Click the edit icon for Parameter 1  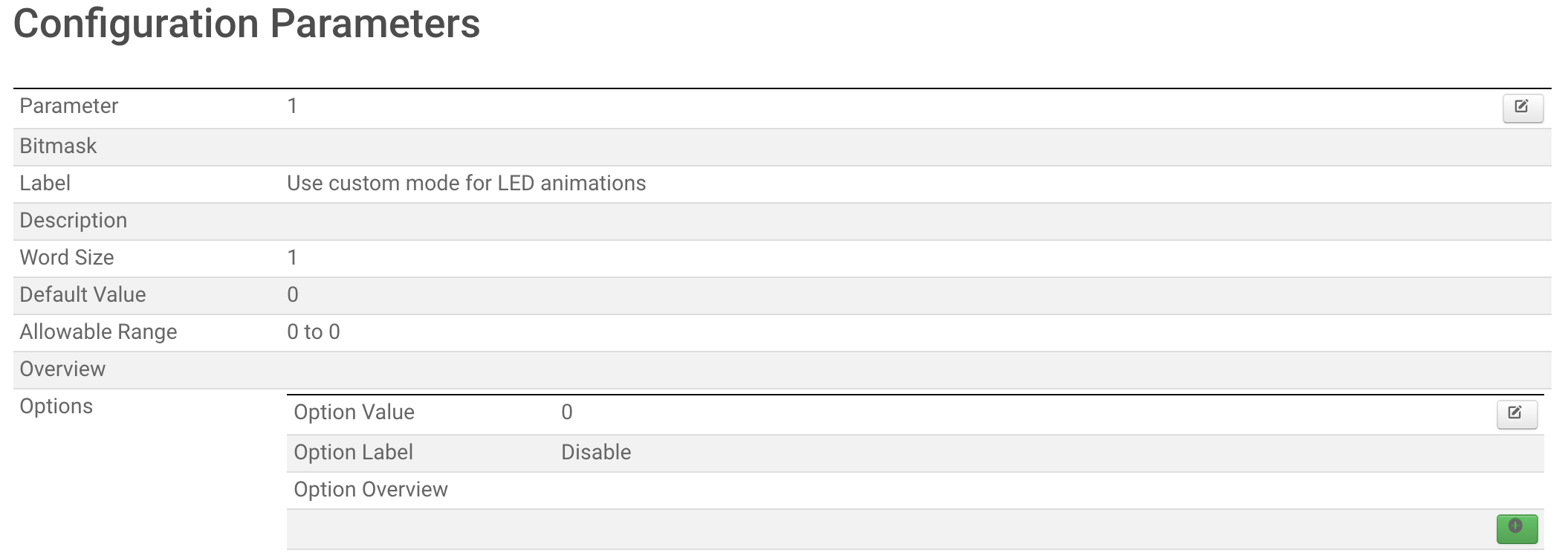(1522, 108)
